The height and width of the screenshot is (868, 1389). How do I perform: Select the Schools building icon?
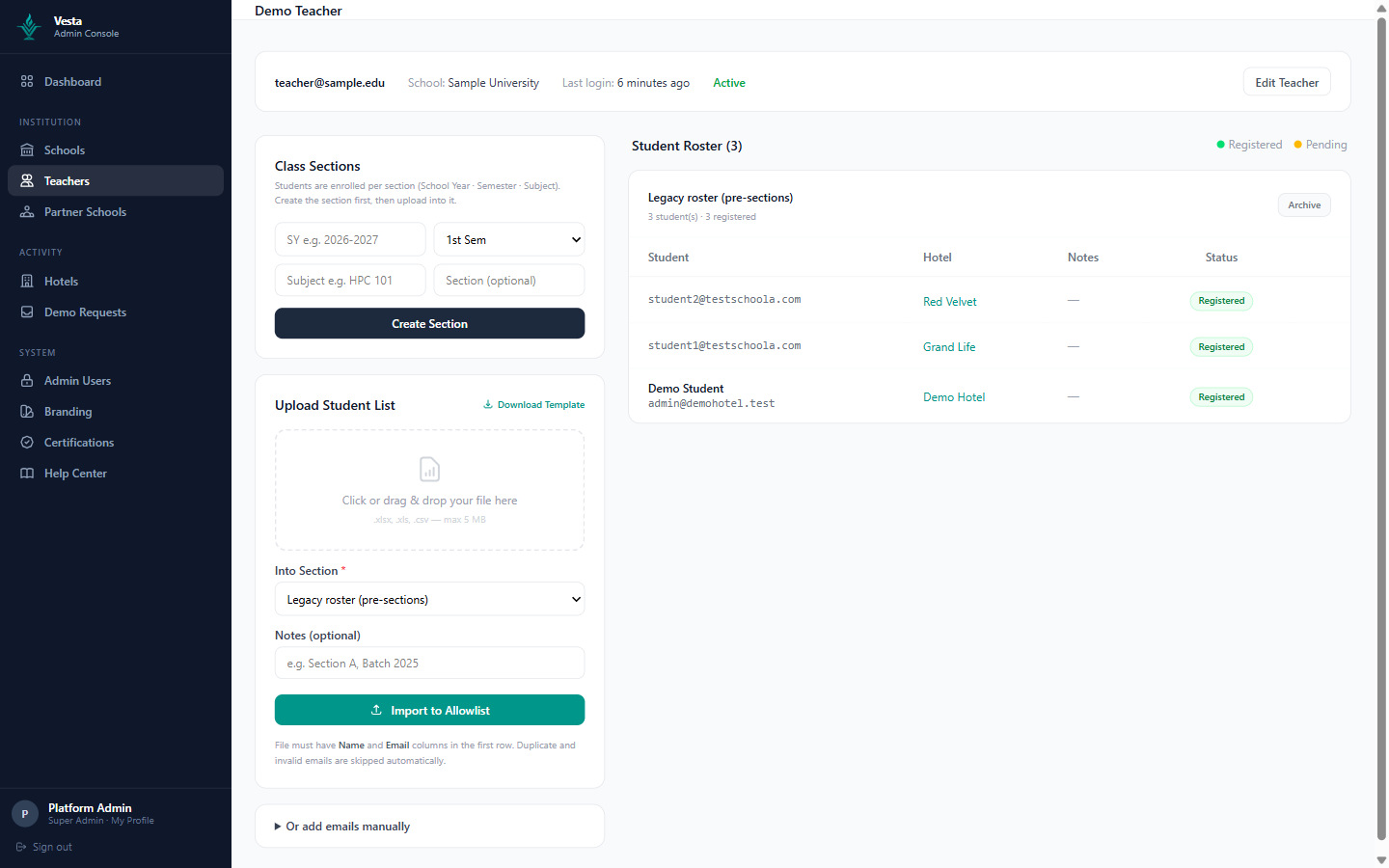[27, 150]
